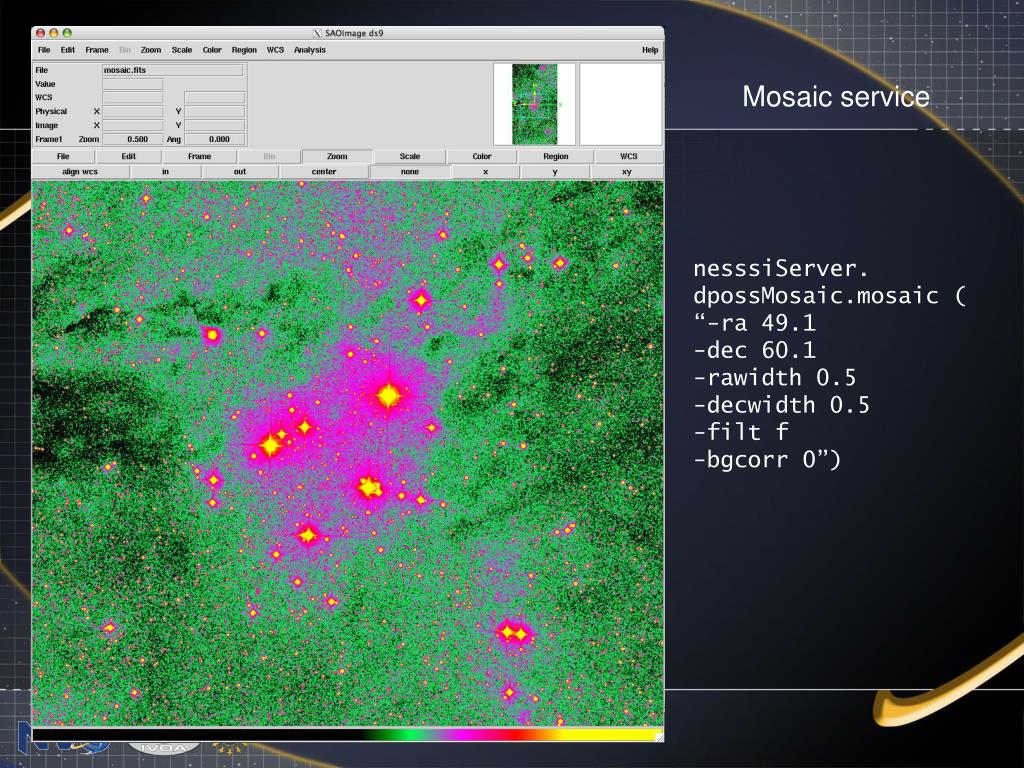Click the green zoom window button
The width and height of the screenshot is (1024, 768).
[x=67, y=33]
